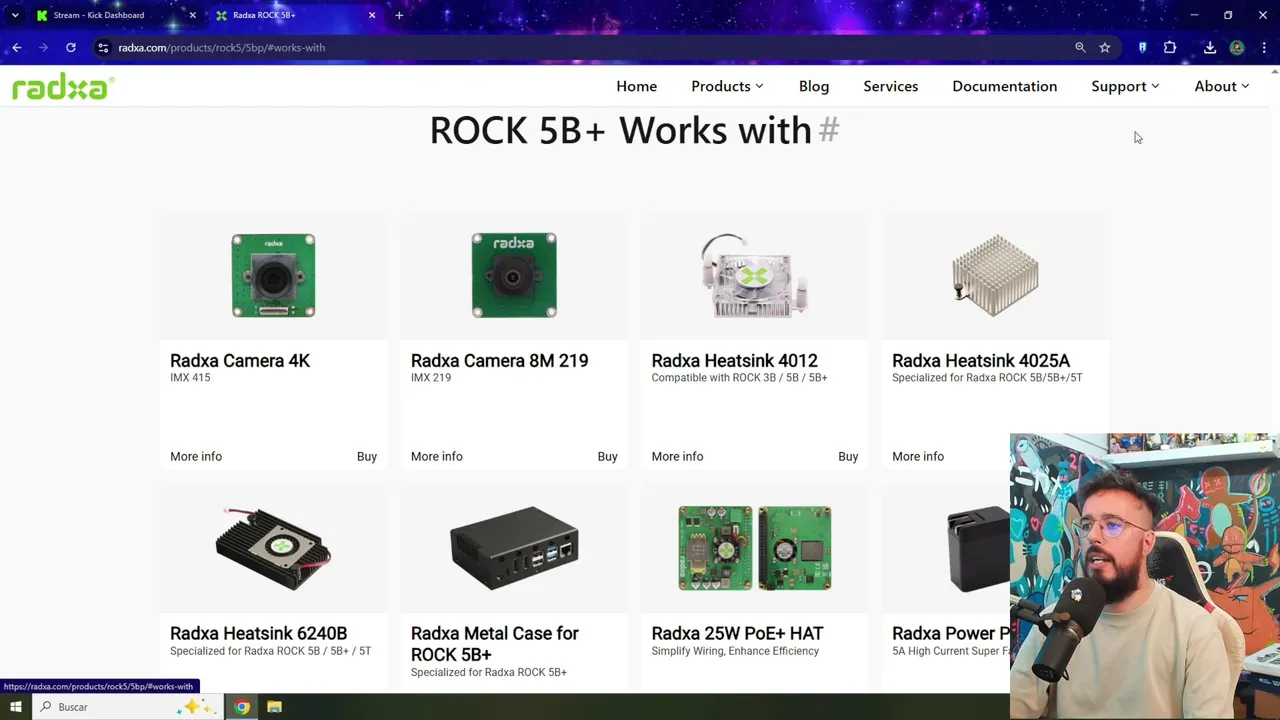This screenshot has width=1280, height=720.
Task: Click the zoom magnifier icon in address bar
Action: point(1080,47)
